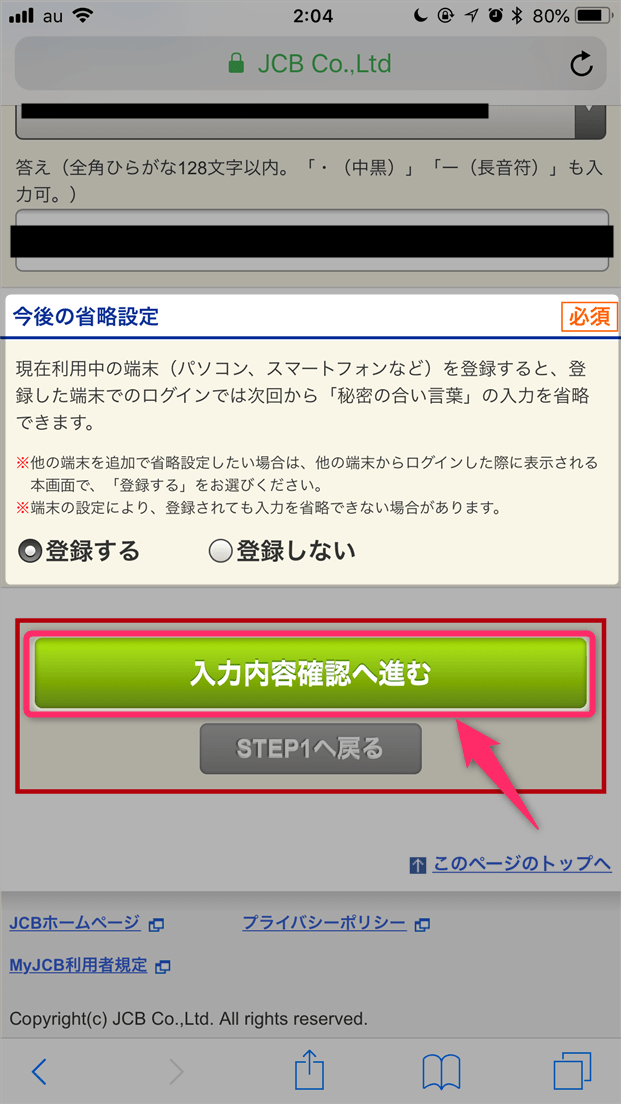The height and width of the screenshot is (1104, 621).
Task: Open the Safari share sheet icon
Action: [310, 1069]
